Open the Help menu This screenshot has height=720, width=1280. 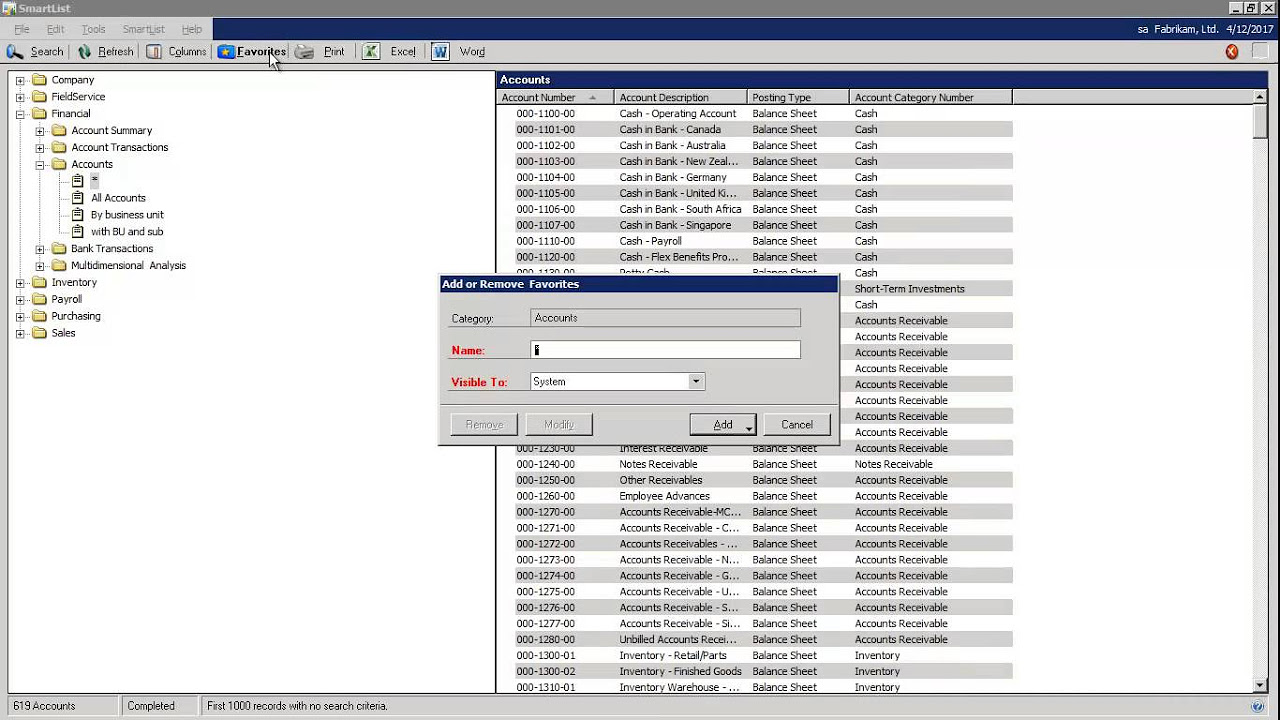pos(192,30)
